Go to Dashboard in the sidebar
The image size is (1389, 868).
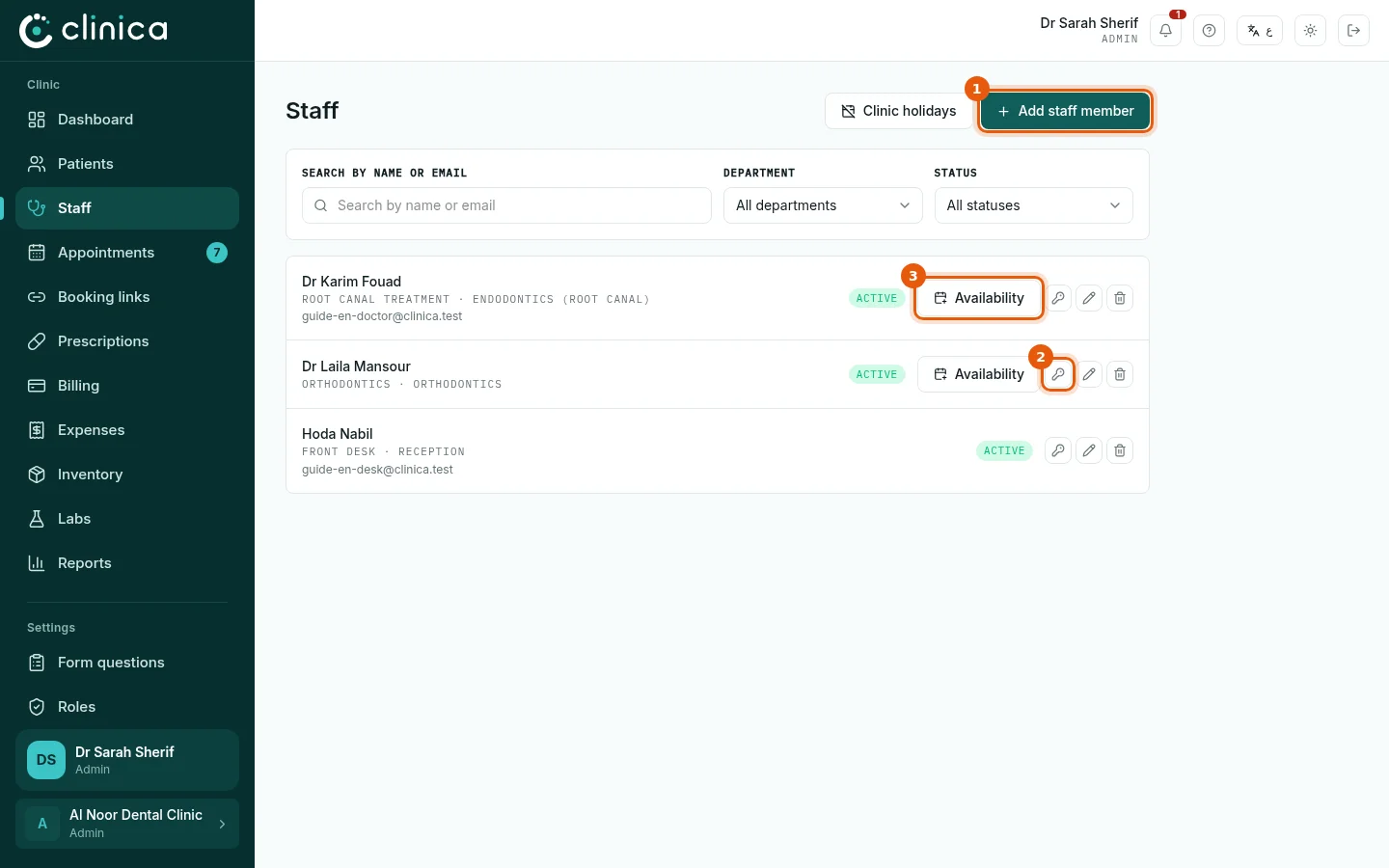pos(127,120)
